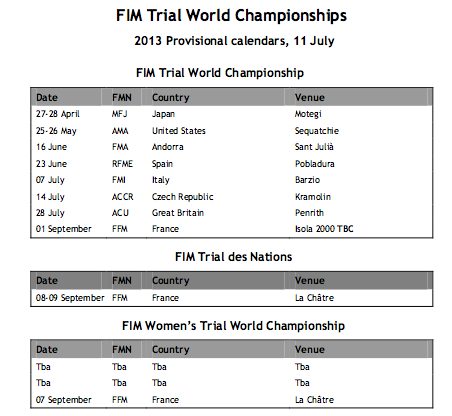The width and height of the screenshot is (452, 416).
Task: Click the Czech Republic country cell
Action: point(183,197)
